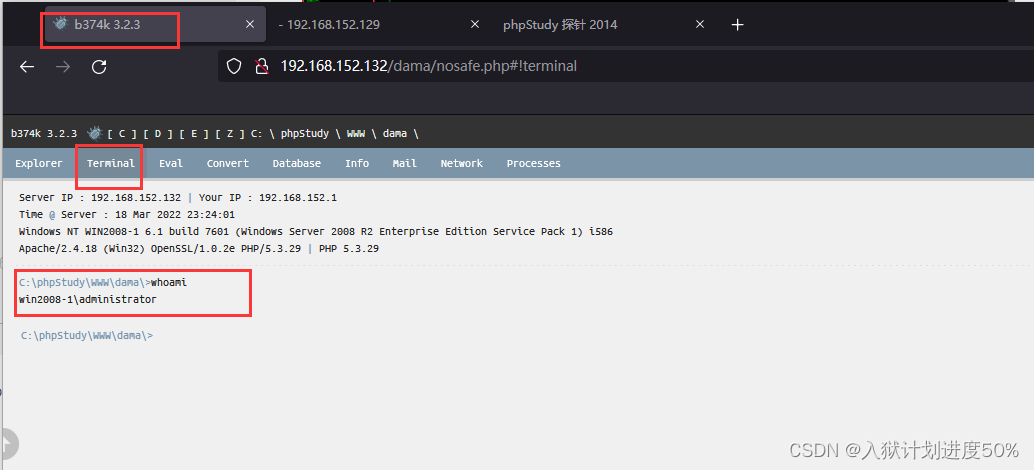Open the Convert menu tab
Image resolution: width=1034 pixels, height=470 pixels.
tap(228, 163)
